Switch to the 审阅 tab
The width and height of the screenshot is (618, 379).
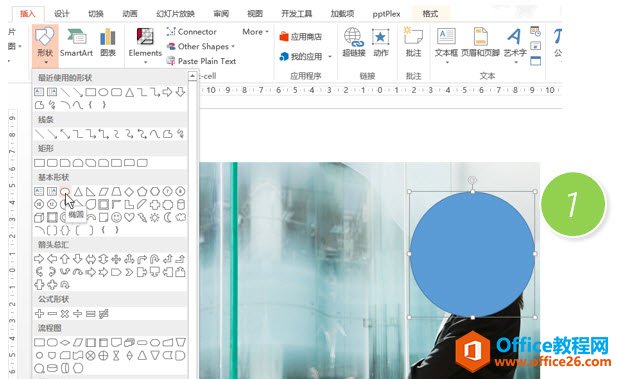tap(221, 14)
